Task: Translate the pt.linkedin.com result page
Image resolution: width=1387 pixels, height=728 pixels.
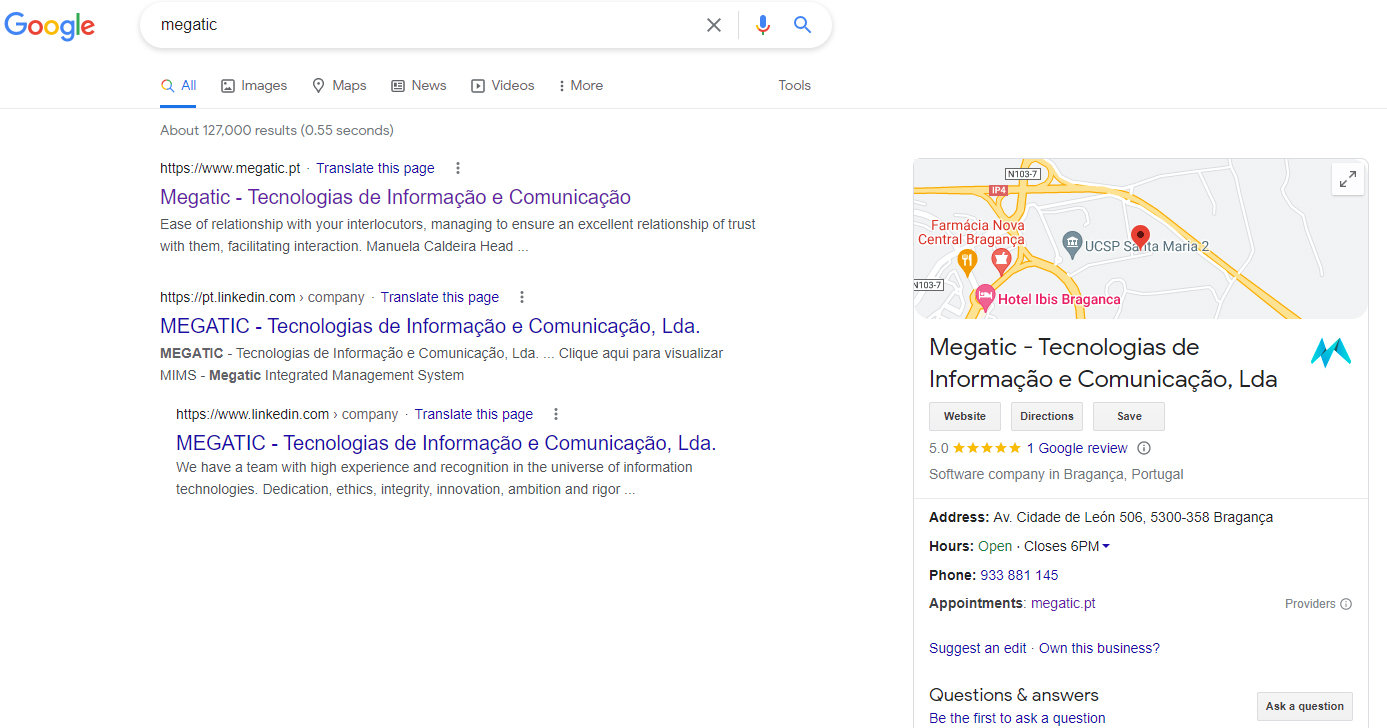Action: point(439,297)
